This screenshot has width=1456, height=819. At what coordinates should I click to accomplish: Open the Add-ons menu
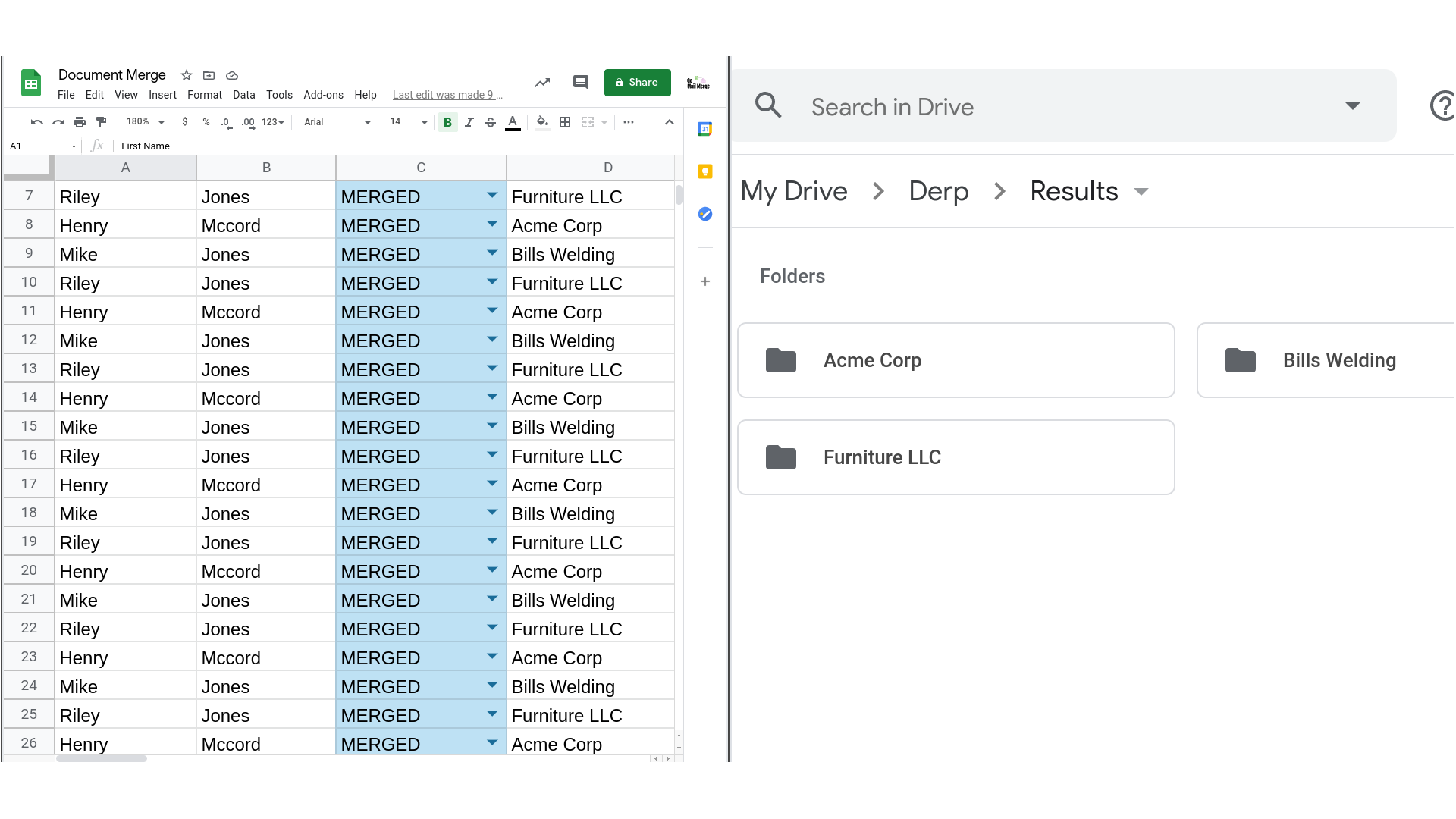point(323,95)
